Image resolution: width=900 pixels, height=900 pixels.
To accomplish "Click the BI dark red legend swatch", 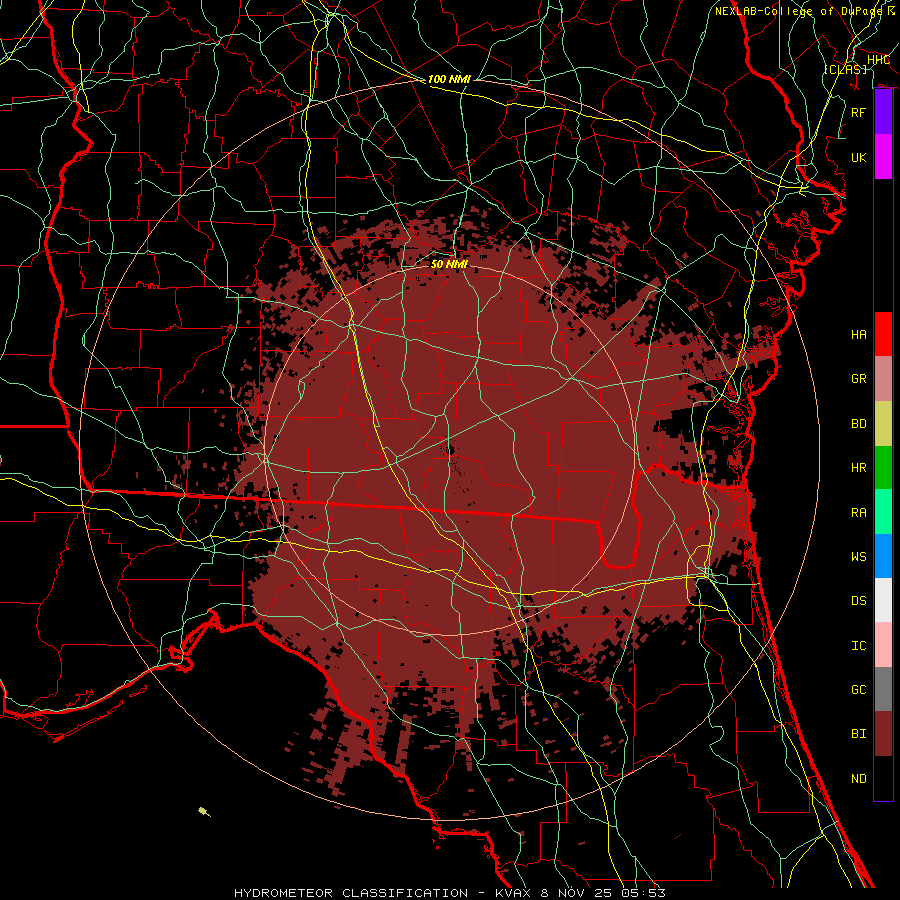I will click(x=883, y=734).
